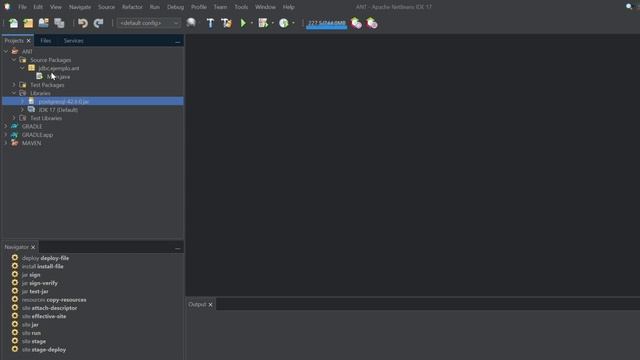Open the NetBeans application icon in the title bar
The image size is (640, 360).
(7, 7)
